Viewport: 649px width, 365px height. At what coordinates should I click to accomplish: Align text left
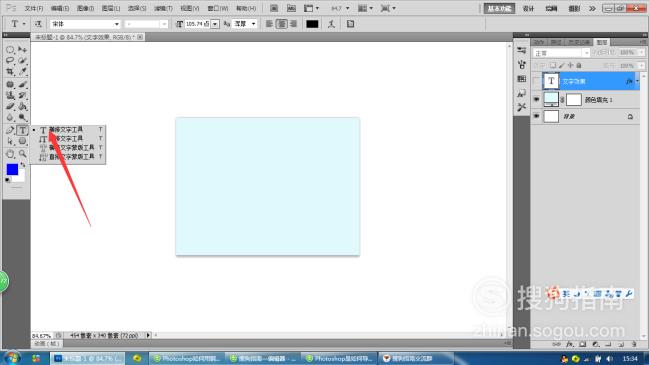pyautogui.click(x=269, y=24)
